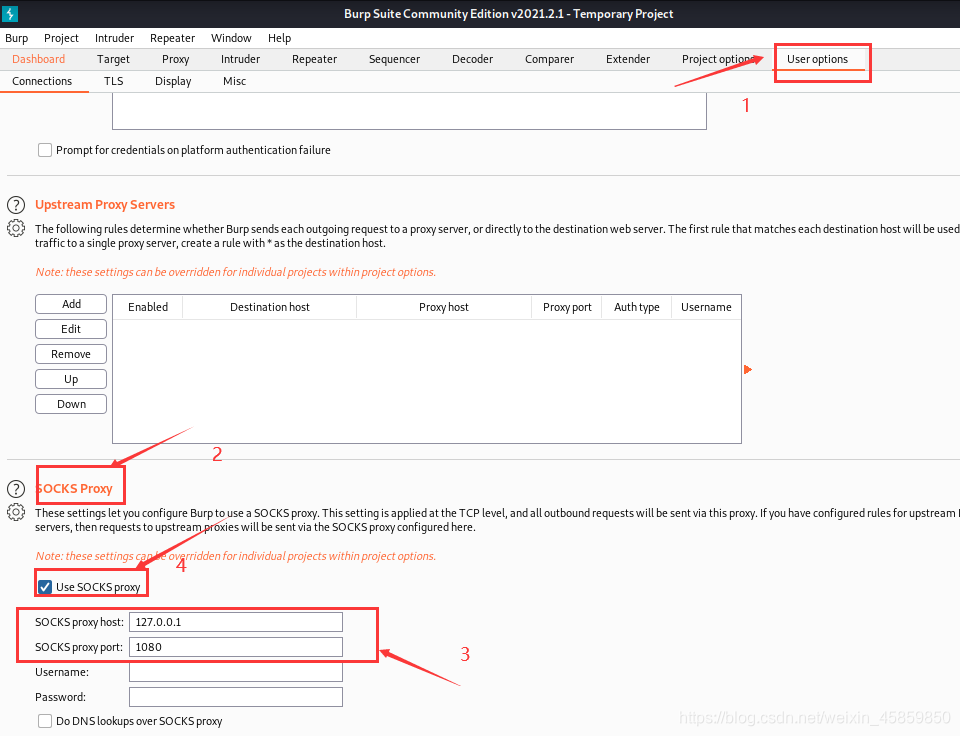Screen dimensions: 960x736
Task: Click the platform authentication list box
Action: click(x=409, y=111)
